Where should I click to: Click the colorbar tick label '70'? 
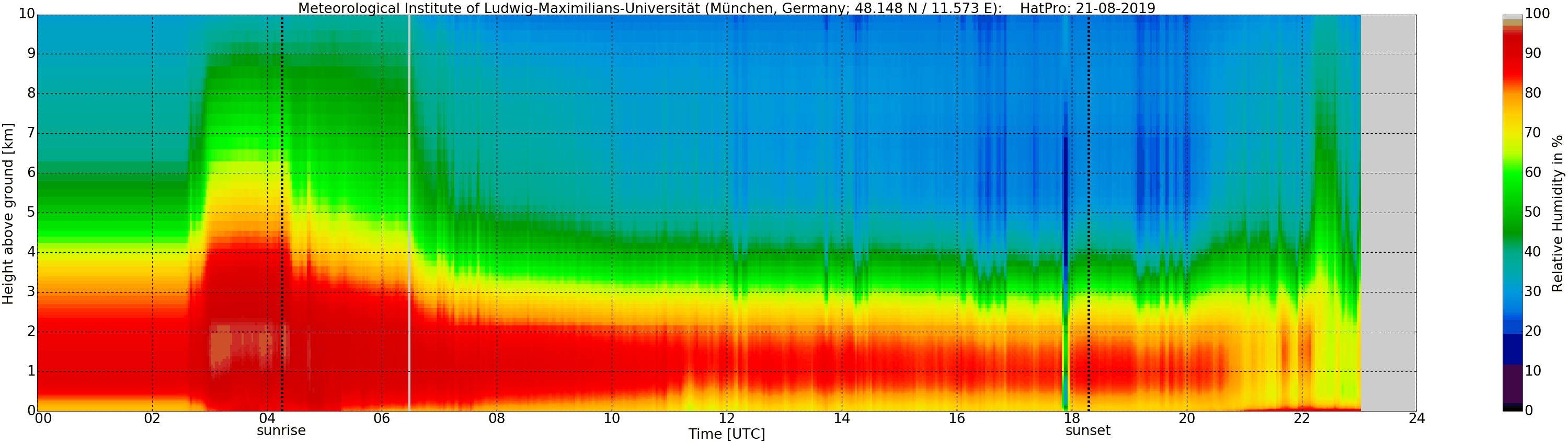[1532, 133]
